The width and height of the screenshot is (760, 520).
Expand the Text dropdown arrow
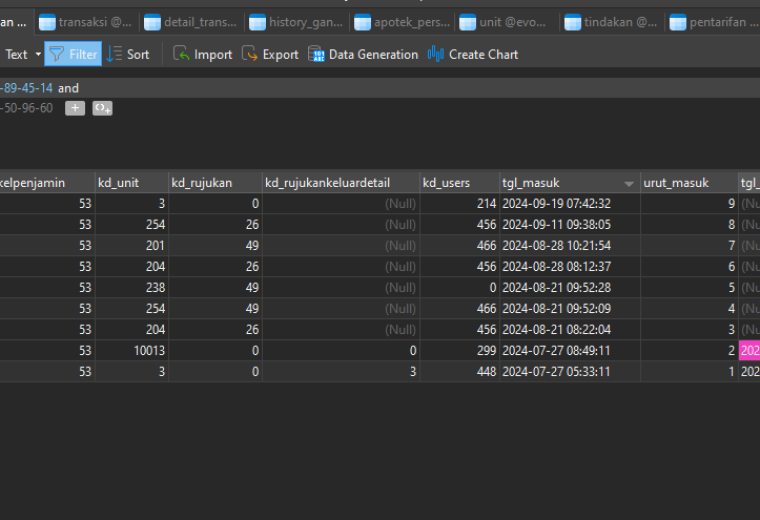tap(38, 54)
